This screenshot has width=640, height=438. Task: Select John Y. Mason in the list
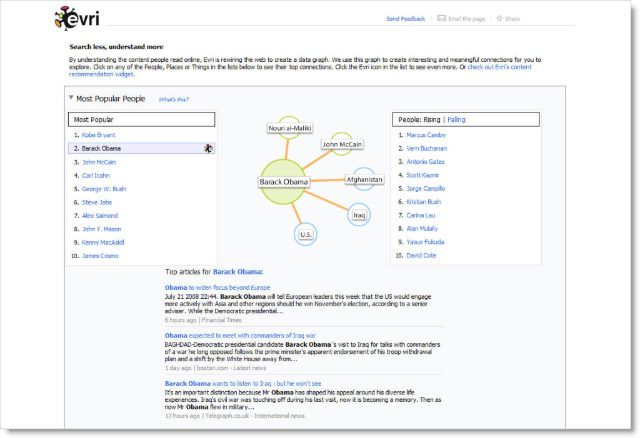click(102, 229)
